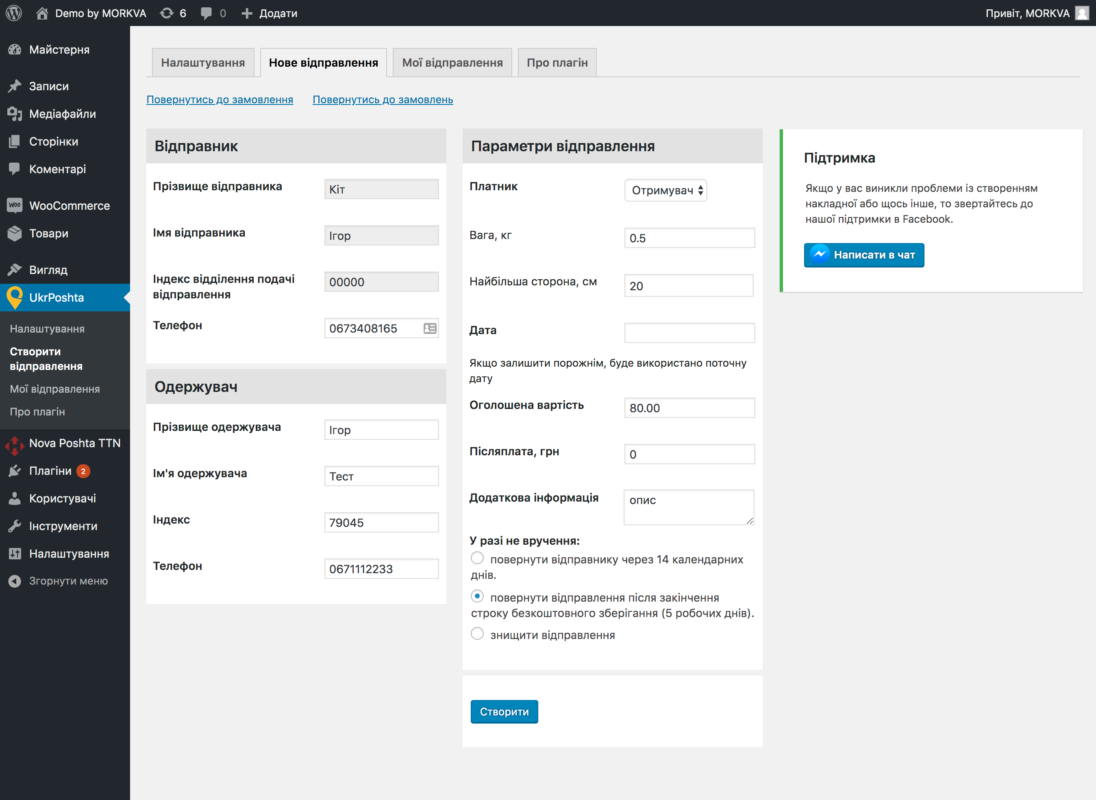
Task: Click the Ім'я одержувача field with Тест
Action: point(382,476)
